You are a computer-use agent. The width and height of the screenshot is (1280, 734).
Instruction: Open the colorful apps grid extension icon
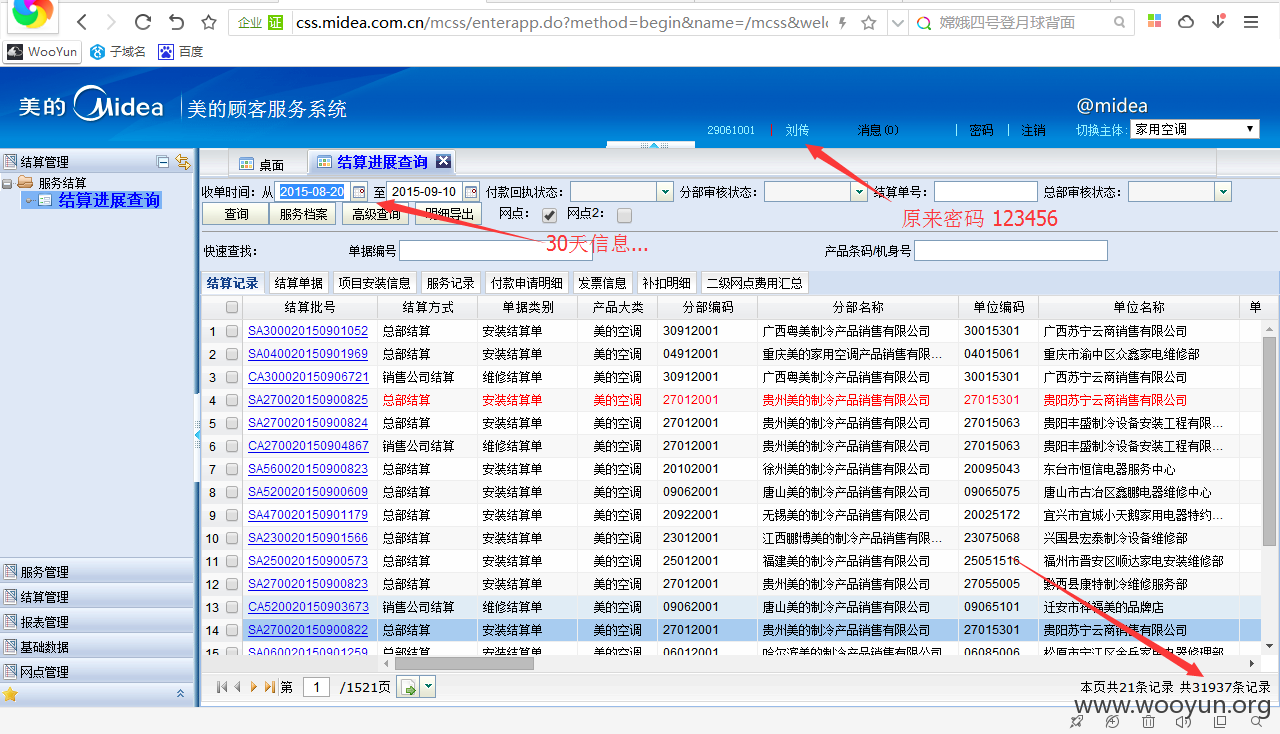coord(1154,21)
